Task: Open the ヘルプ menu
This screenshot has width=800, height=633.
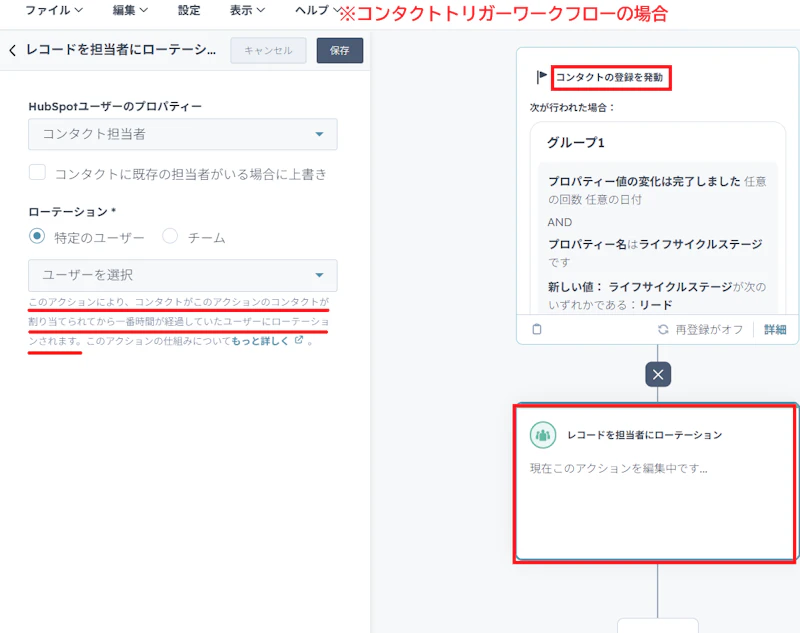Action: [317, 10]
